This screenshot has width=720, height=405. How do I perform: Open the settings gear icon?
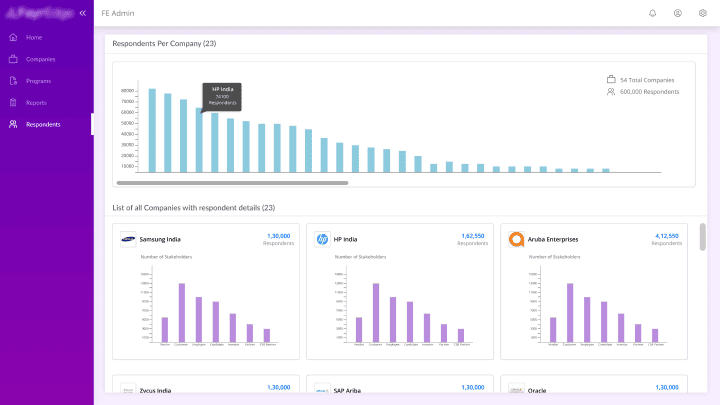point(703,13)
